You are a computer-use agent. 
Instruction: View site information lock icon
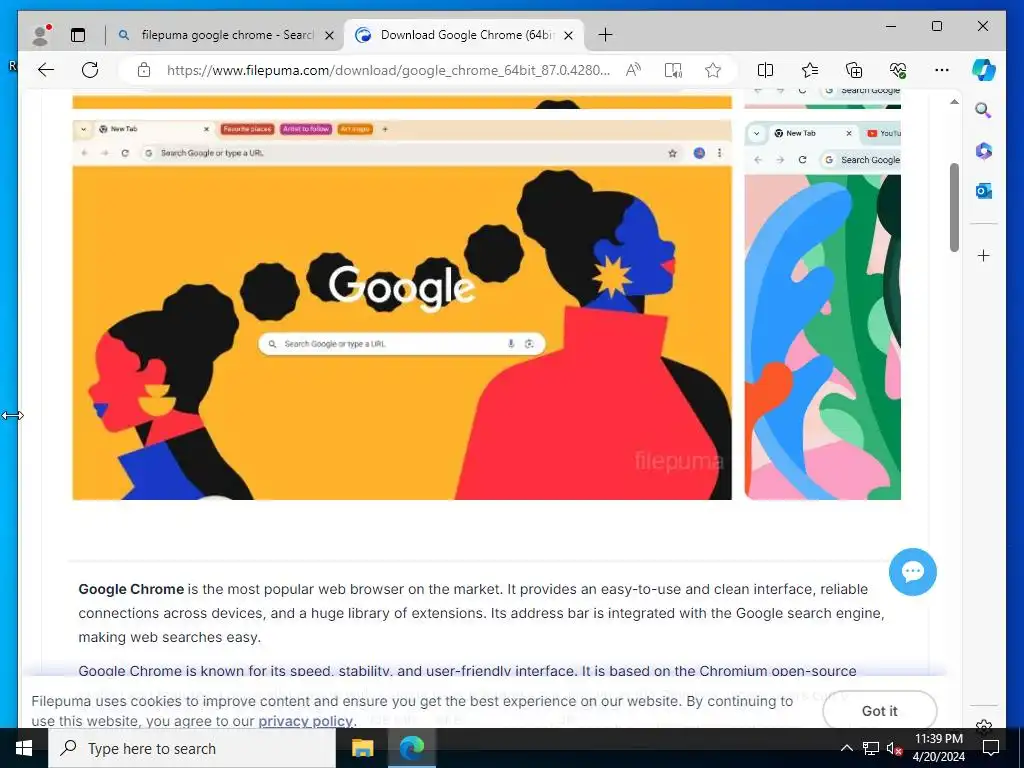tap(144, 70)
